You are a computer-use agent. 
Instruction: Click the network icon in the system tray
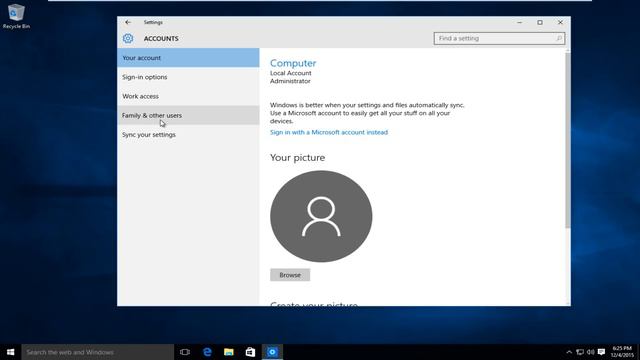(580, 352)
